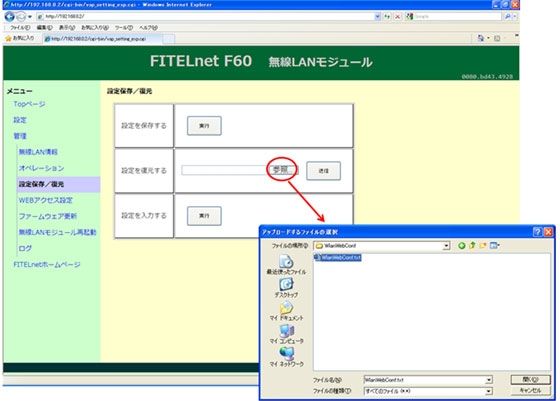Click the キャンセル button in file dialog
The width and height of the screenshot is (560, 401).
coord(530,391)
